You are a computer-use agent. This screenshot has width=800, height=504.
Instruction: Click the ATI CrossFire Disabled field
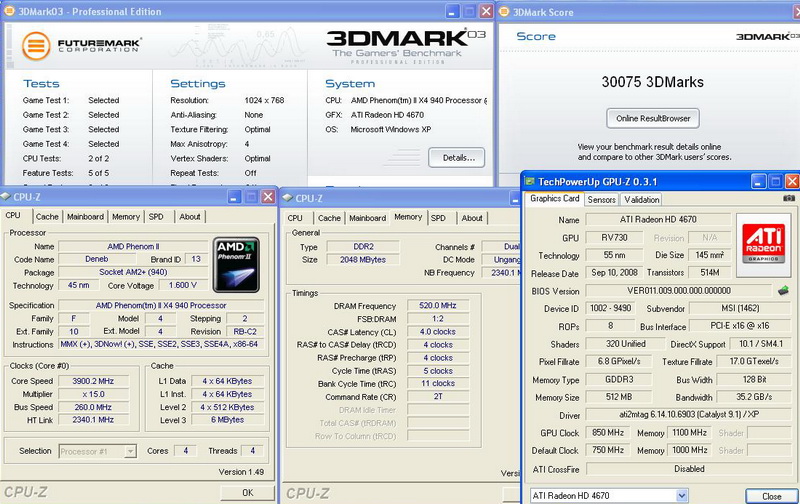[x=689, y=469]
